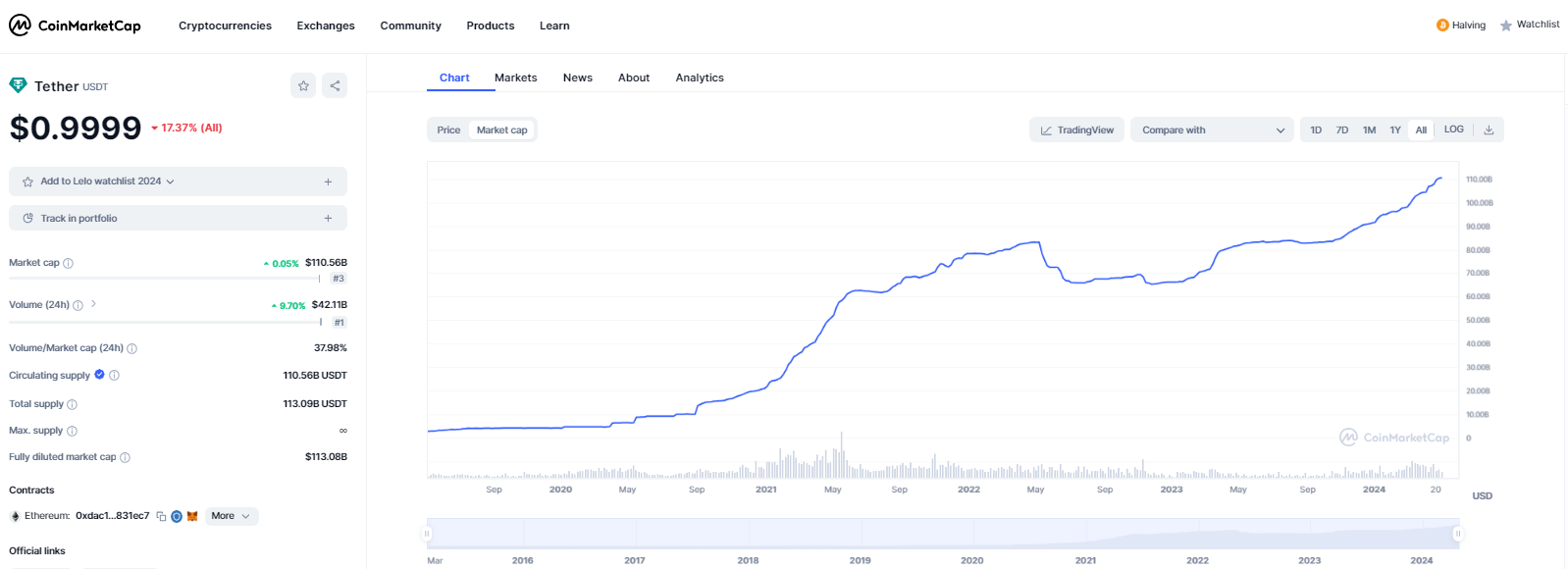Click the 2019 mark on the timeline navigator
This screenshot has height=569, width=1568.
coord(861,561)
